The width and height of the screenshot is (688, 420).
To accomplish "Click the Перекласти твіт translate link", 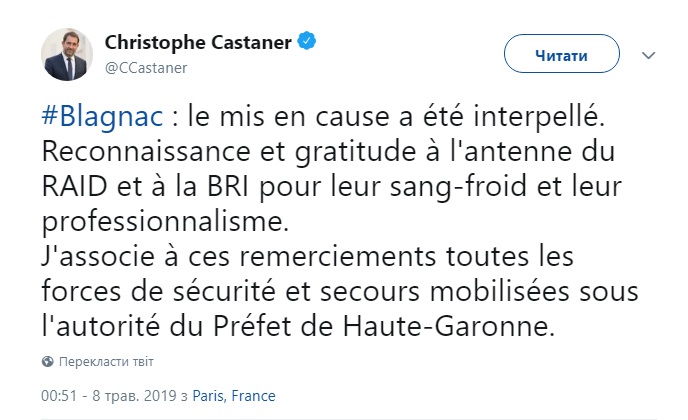I will pos(107,361).
